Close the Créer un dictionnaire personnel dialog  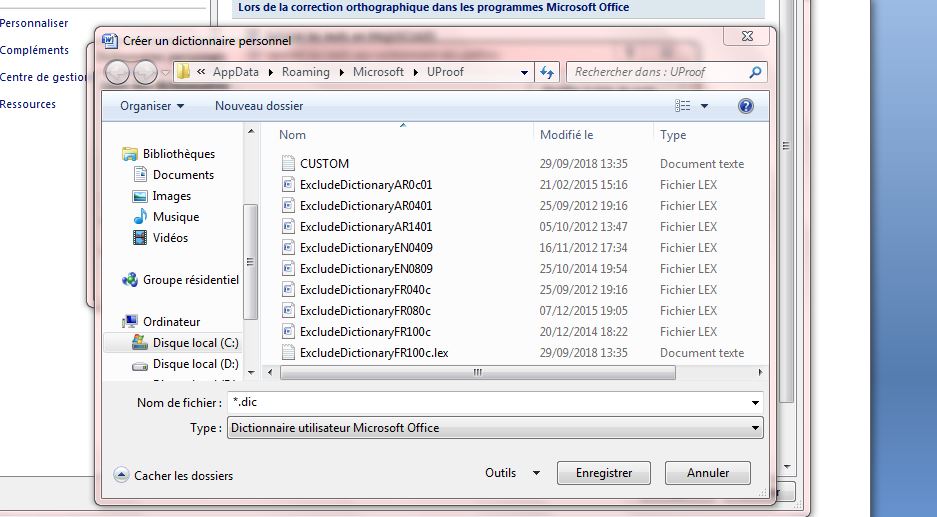click(x=747, y=36)
